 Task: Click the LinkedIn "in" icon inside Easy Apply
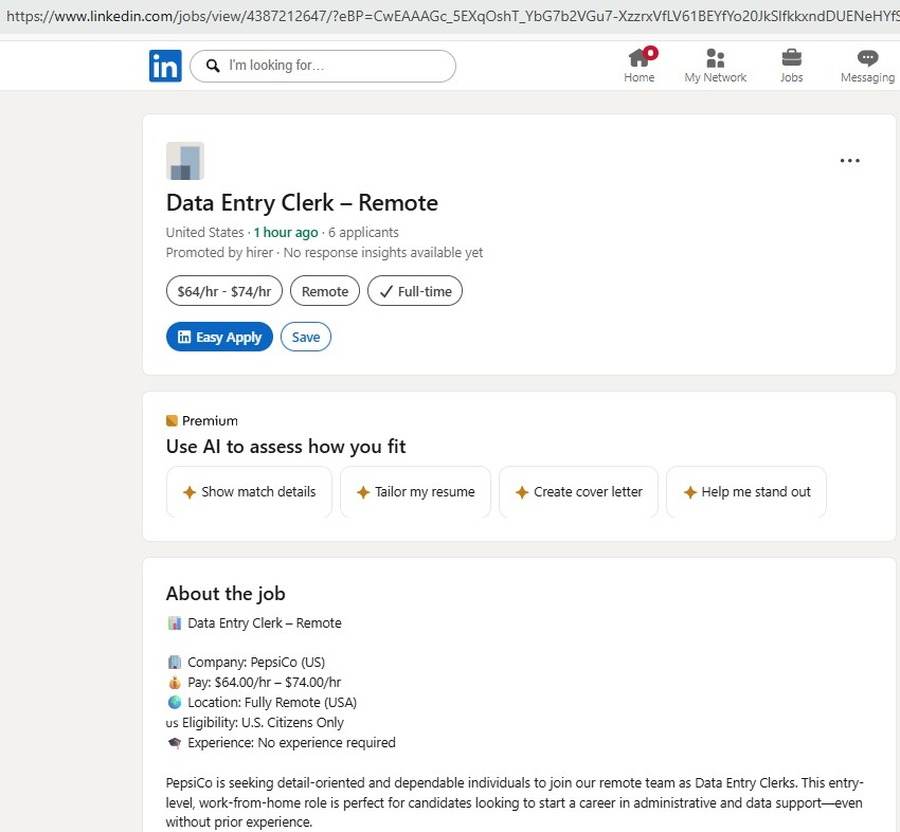coord(184,337)
